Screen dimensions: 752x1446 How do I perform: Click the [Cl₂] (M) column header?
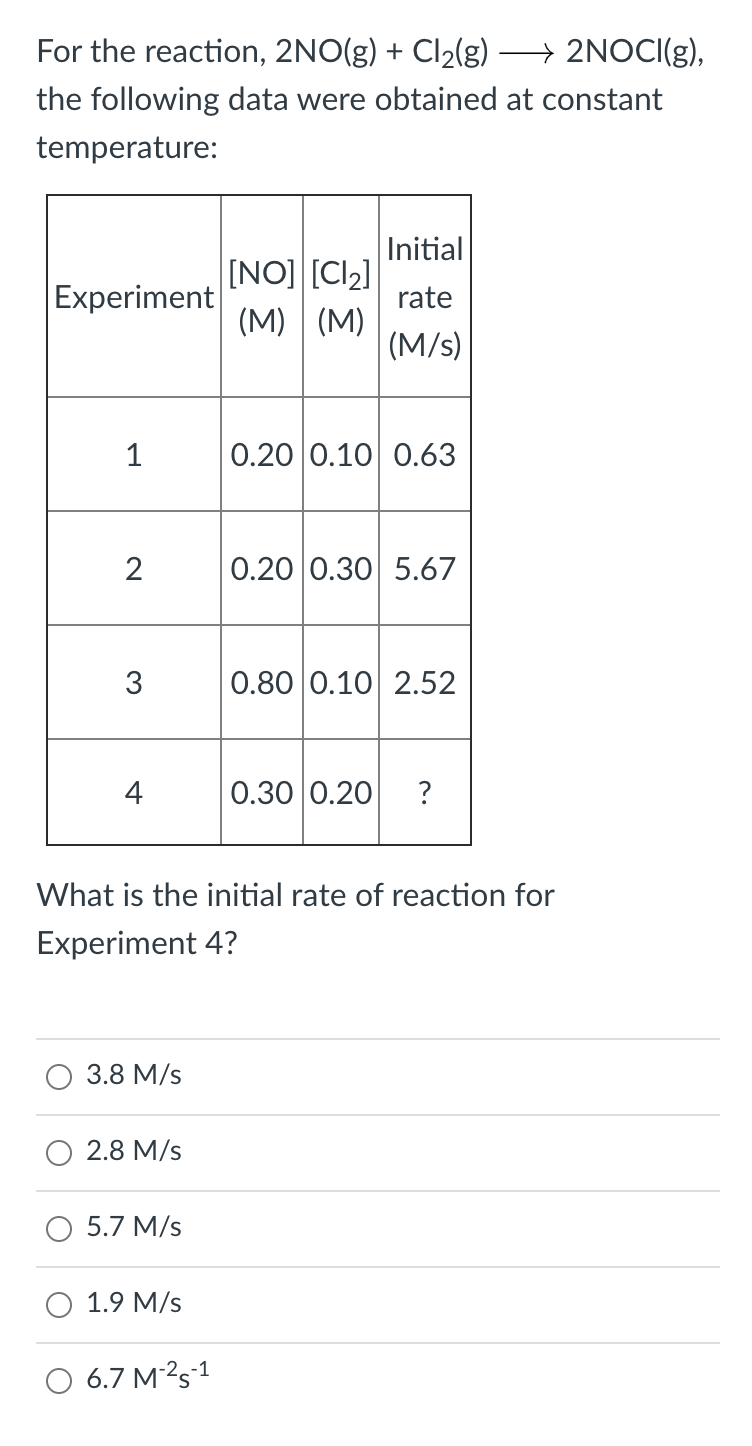pyautogui.click(x=340, y=297)
